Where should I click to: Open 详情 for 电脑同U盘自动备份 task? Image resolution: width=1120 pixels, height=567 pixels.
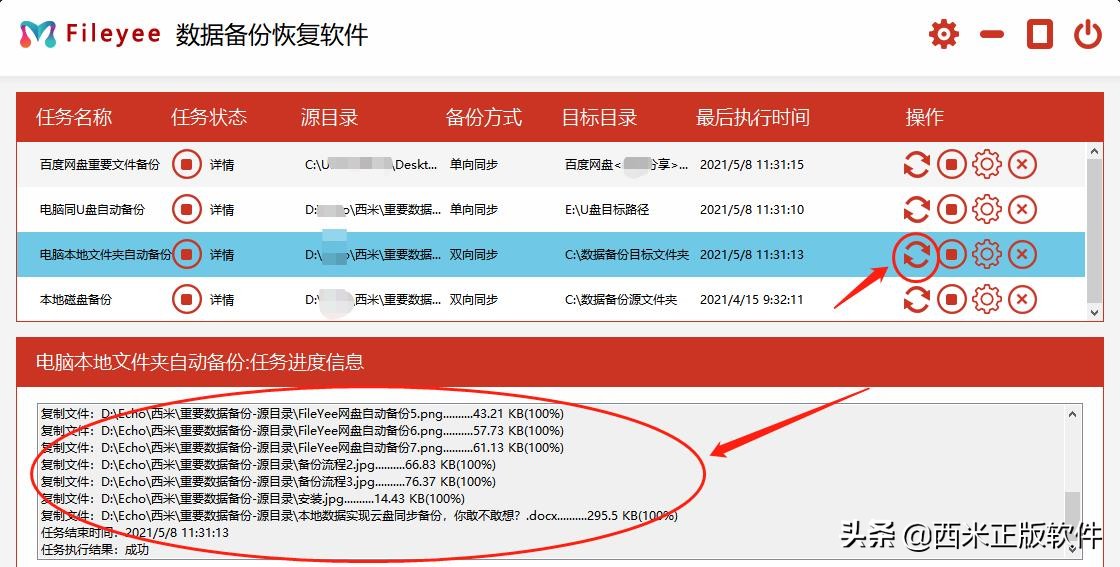[222, 210]
